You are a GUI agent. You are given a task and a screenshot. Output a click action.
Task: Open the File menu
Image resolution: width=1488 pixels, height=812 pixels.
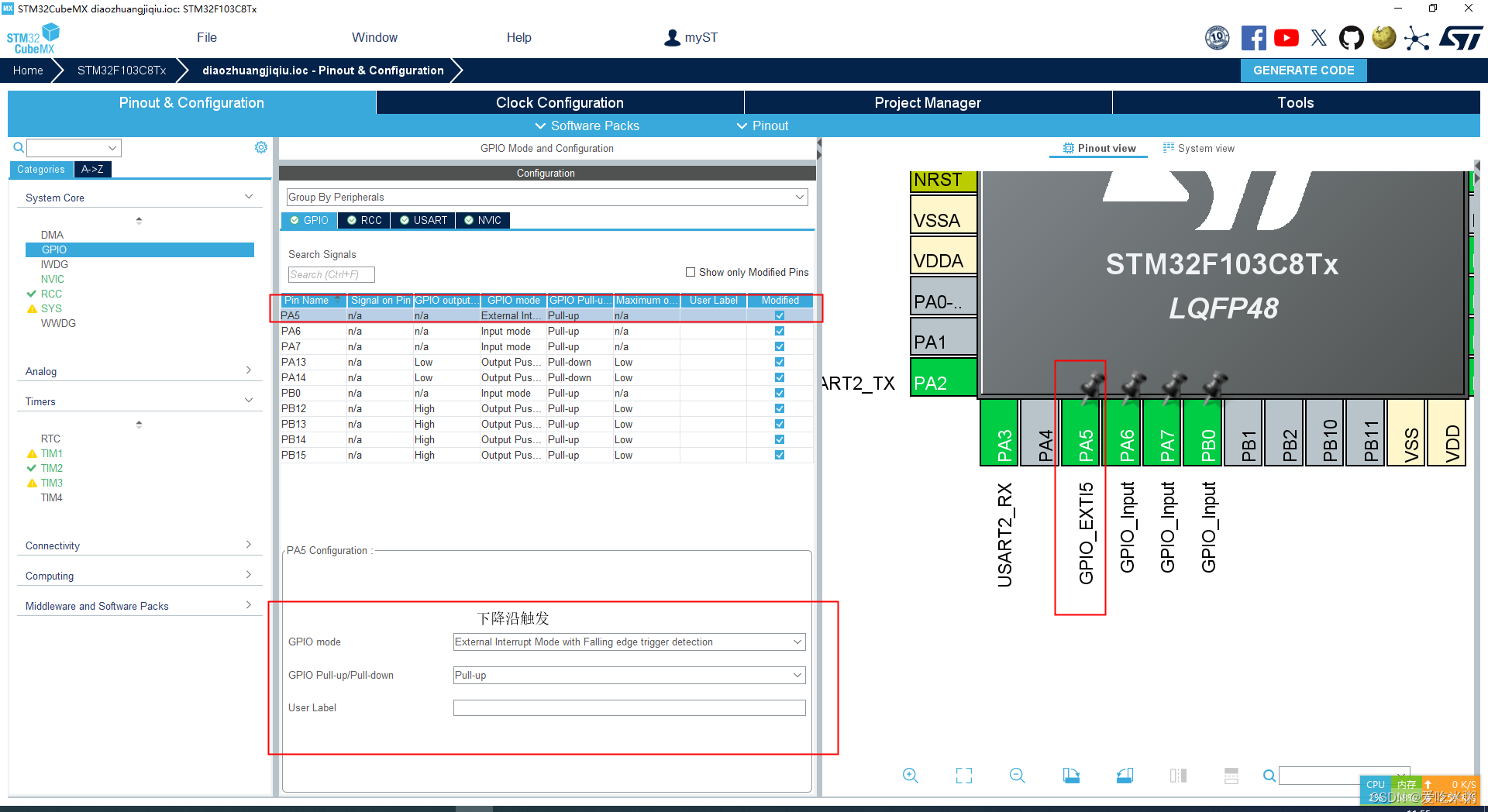pos(207,37)
